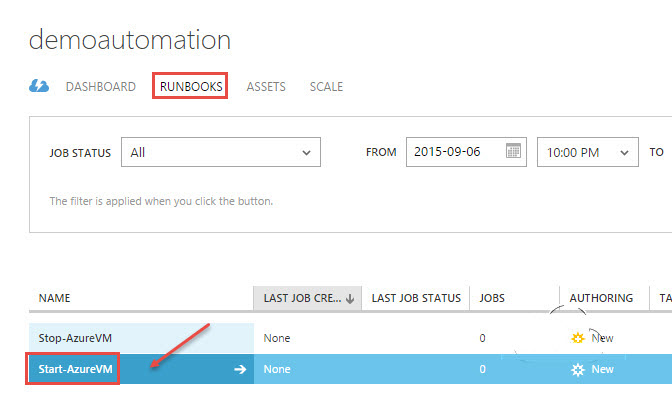
Task: Select the Stop-AzureVM runbook
Action: click(75, 338)
